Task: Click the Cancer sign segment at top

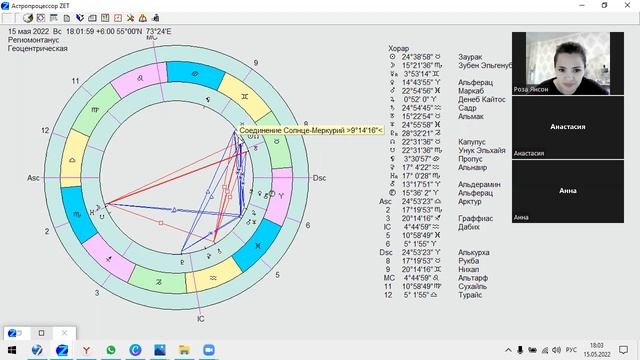Action: [x=196, y=75]
